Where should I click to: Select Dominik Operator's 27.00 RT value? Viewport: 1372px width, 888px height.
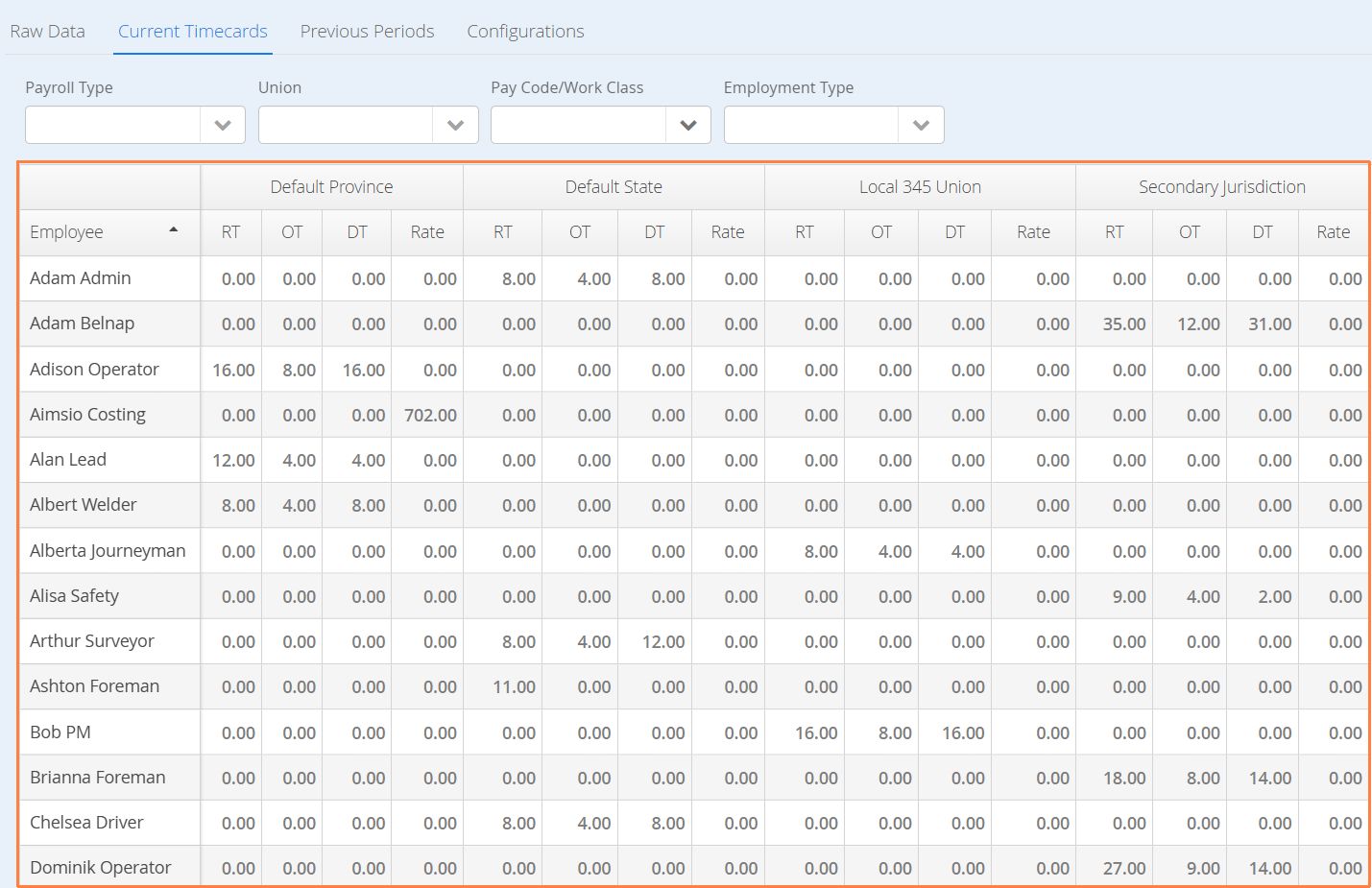pos(1124,869)
